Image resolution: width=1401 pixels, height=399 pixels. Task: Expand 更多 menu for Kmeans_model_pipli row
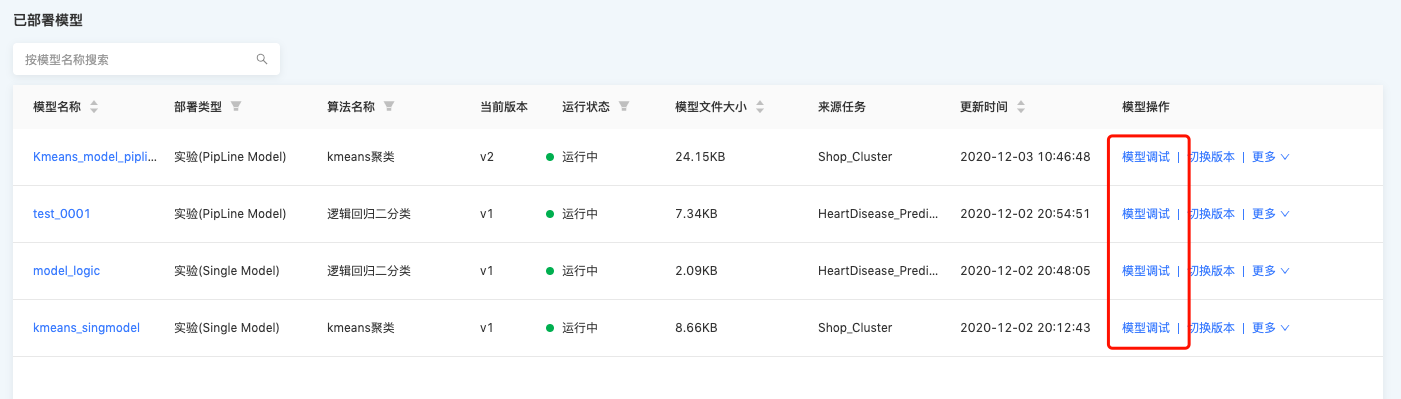click(x=1270, y=157)
